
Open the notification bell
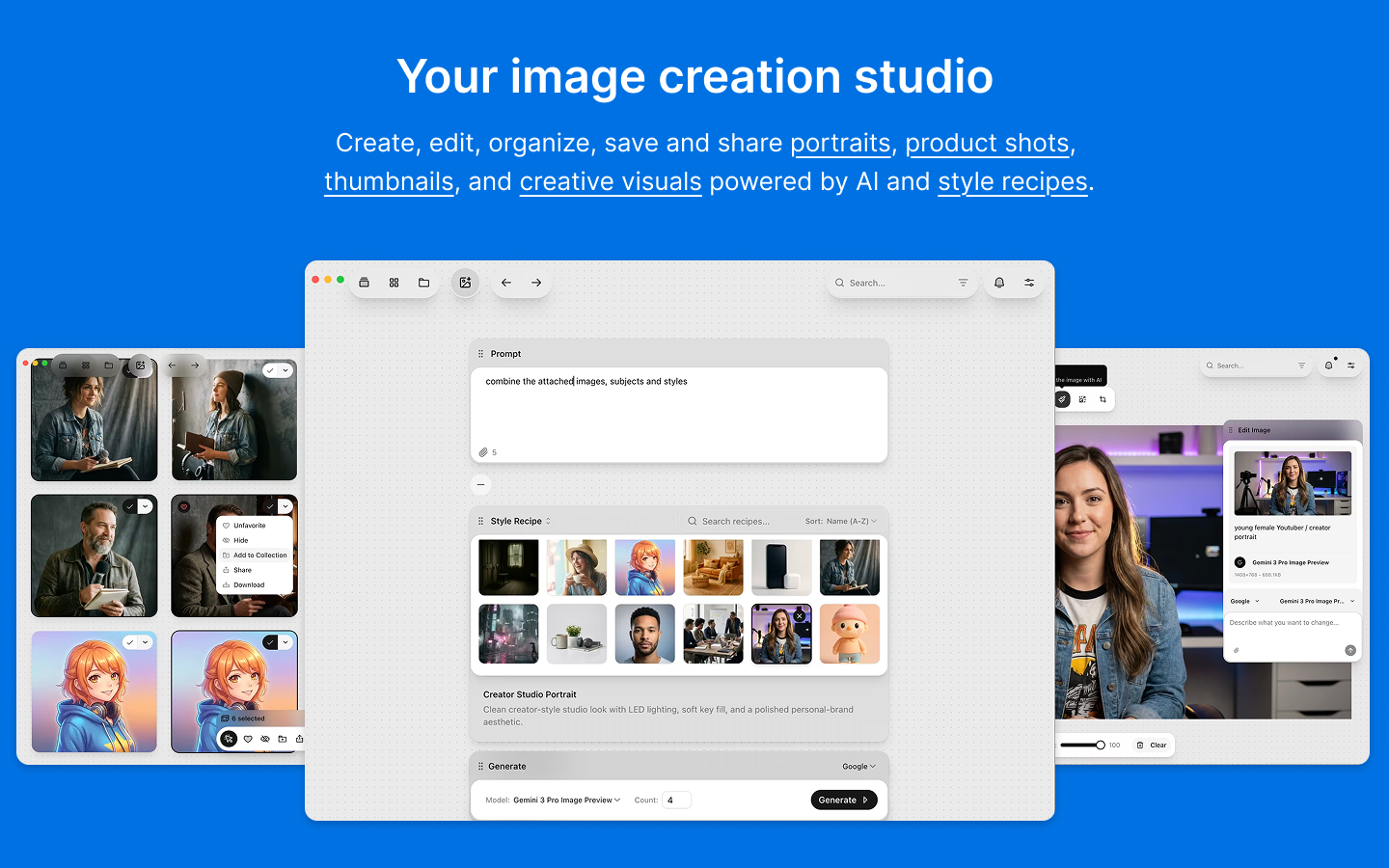click(998, 283)
